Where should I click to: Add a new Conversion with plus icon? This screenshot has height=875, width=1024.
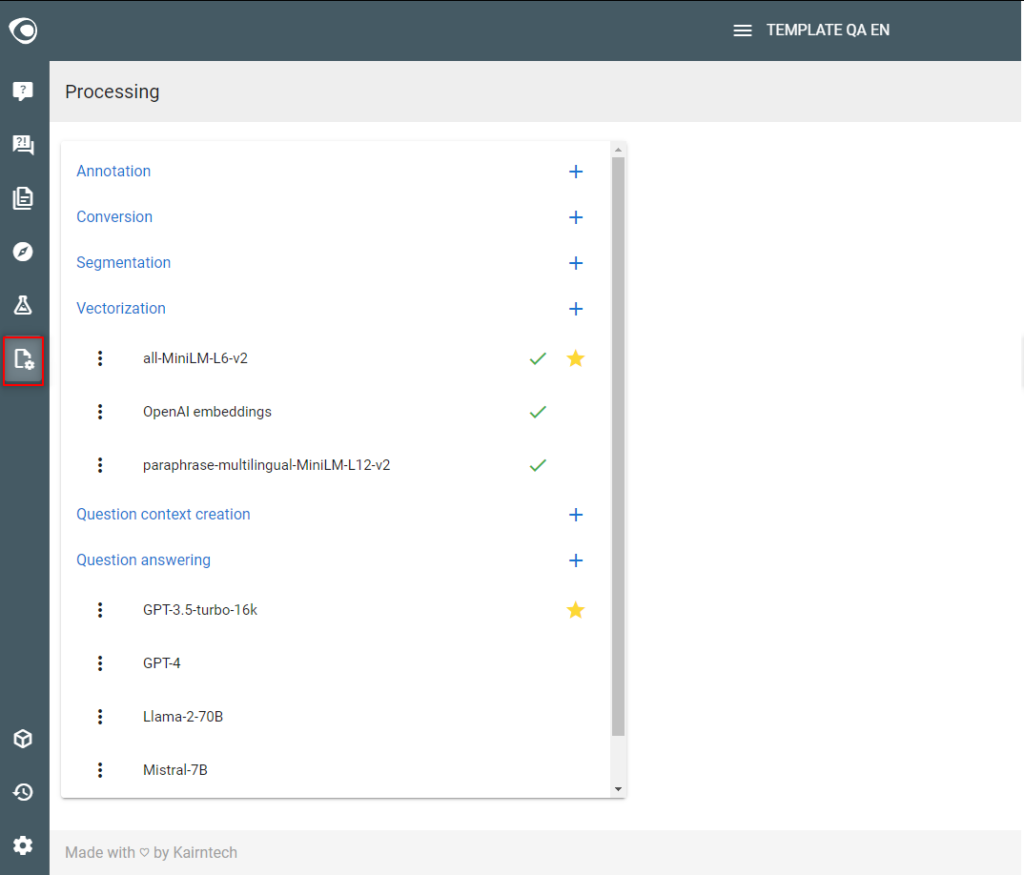[575, 217]
